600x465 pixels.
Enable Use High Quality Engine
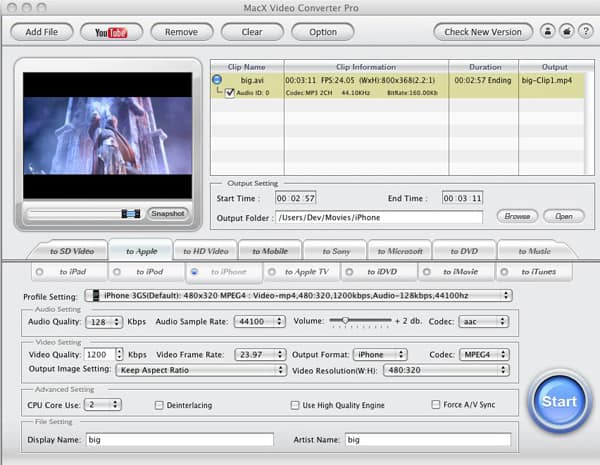(295, 405)
